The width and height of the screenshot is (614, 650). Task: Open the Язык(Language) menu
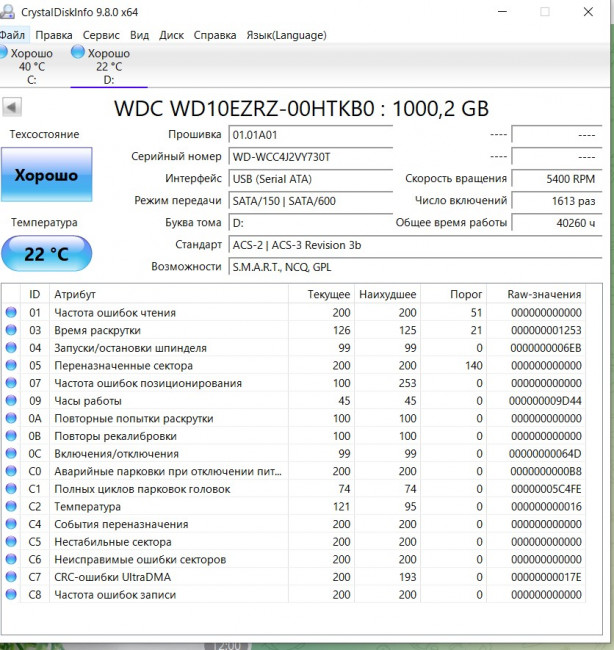pyautogui.click(x=286, y=35)
